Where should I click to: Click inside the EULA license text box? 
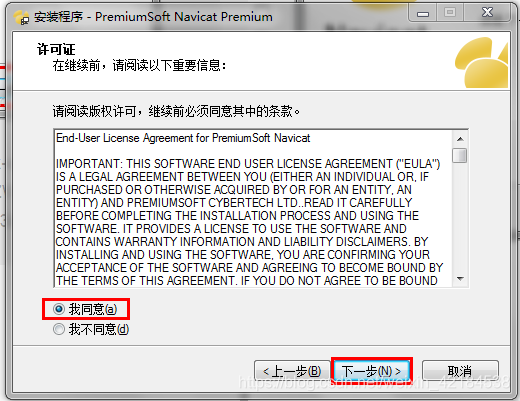point(253,208)
